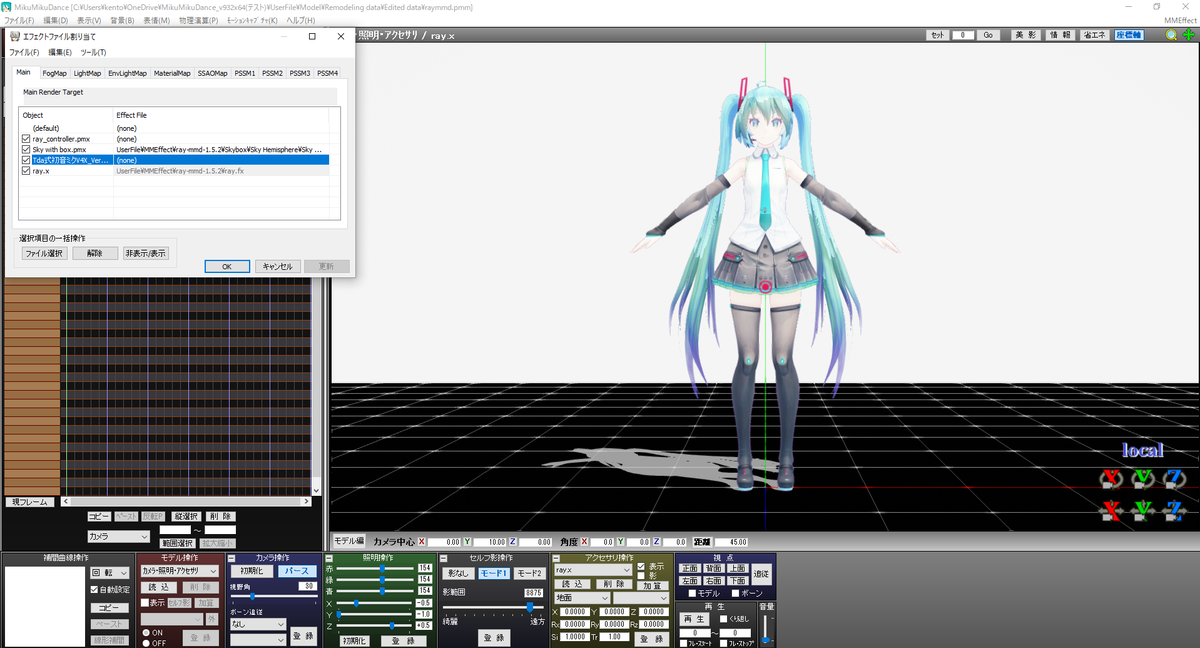Switch to the PSSM1 tab in effect dialog
1200x648 pixels.
246,72
